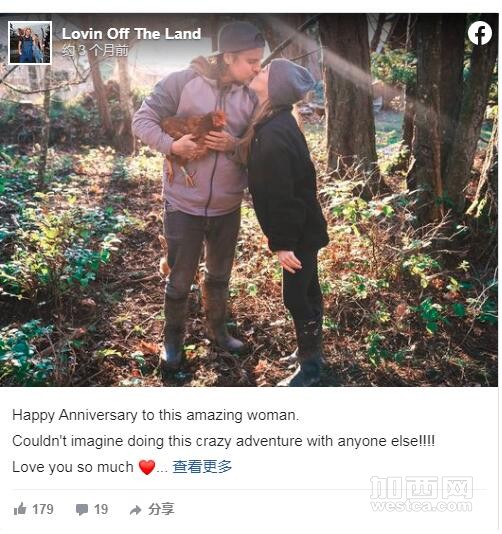Click the Happy Anniversary caption line
Screen dimensions: 502x534
coord(155,415)
